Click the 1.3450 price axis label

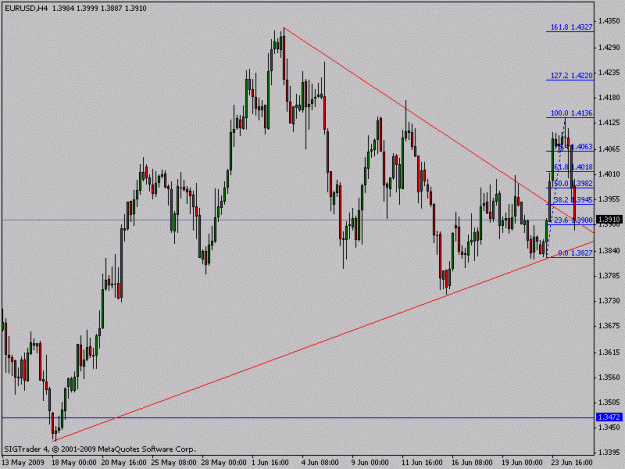click(x=609, y=428)
